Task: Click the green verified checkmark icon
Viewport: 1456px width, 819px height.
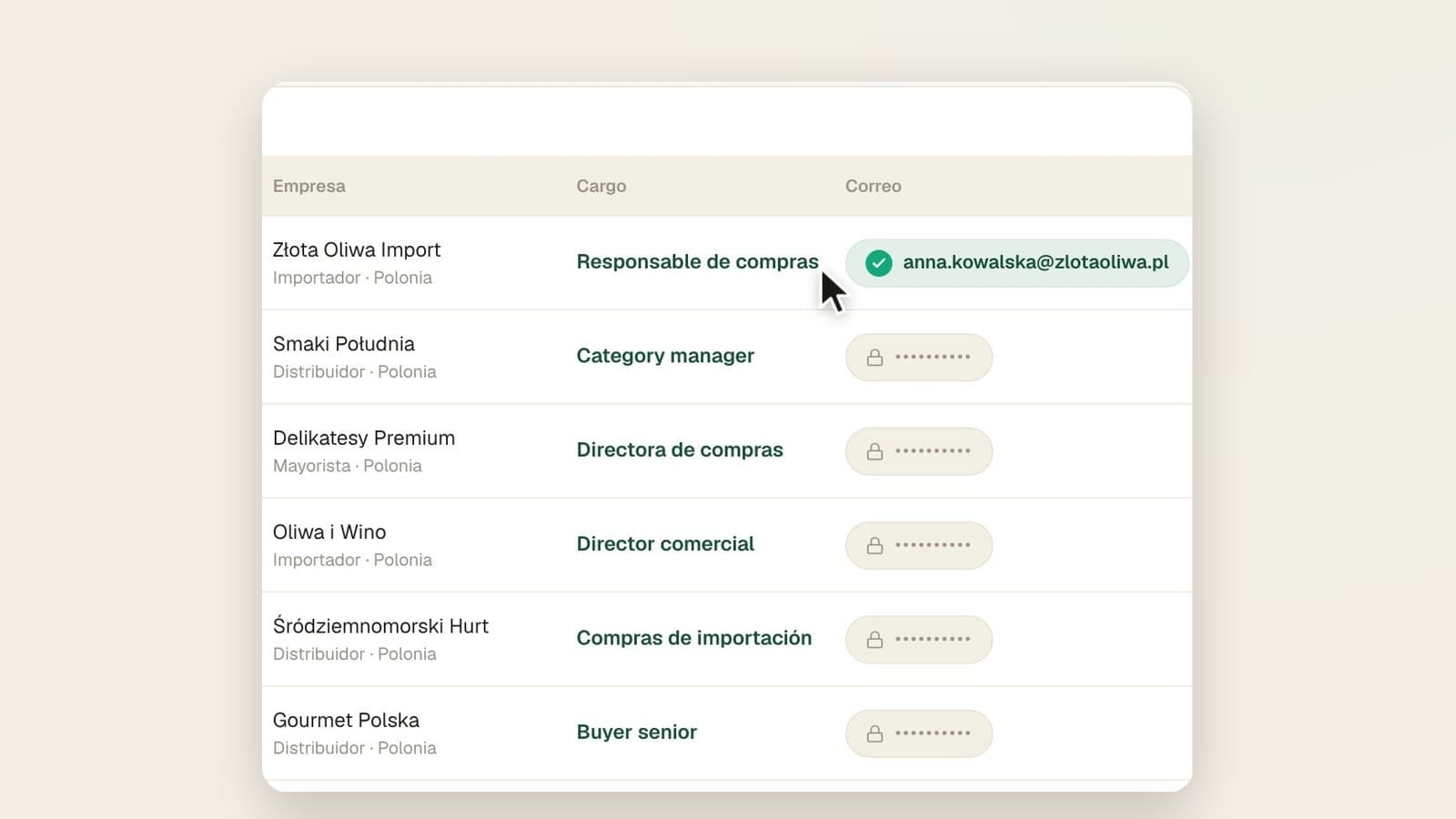Action: pos(878,263)
